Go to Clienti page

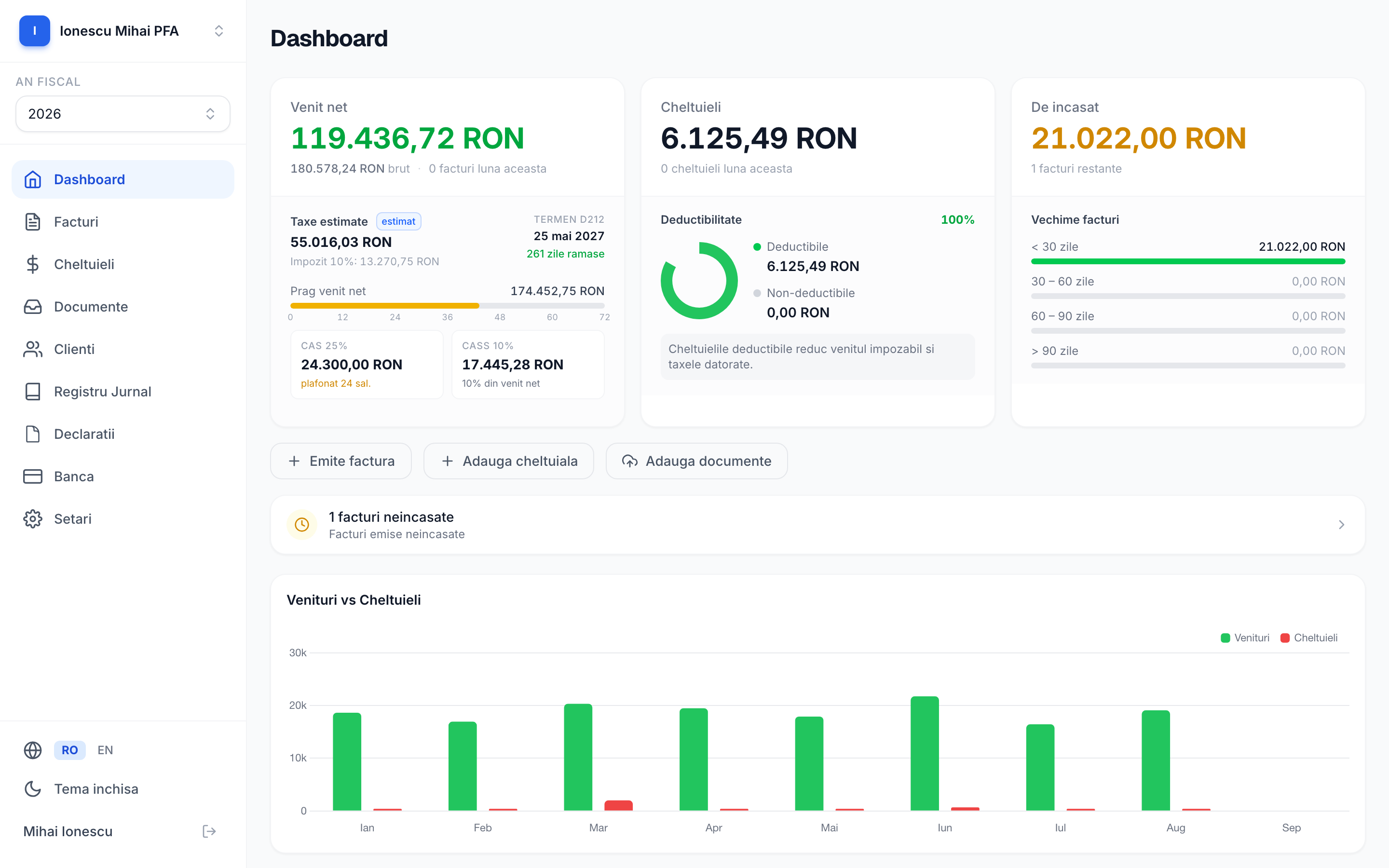pos(123,350)
